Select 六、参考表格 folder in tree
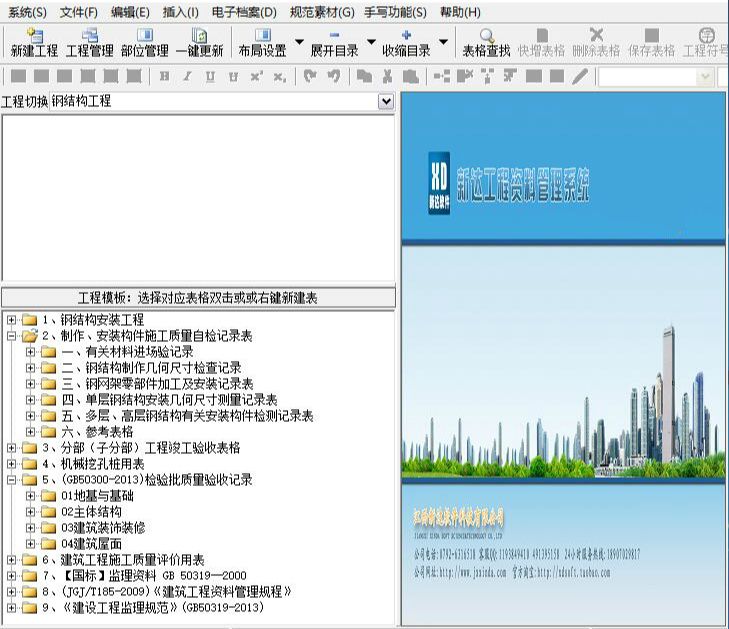Viewport: 729px width, 629px height. coord(96,432)
